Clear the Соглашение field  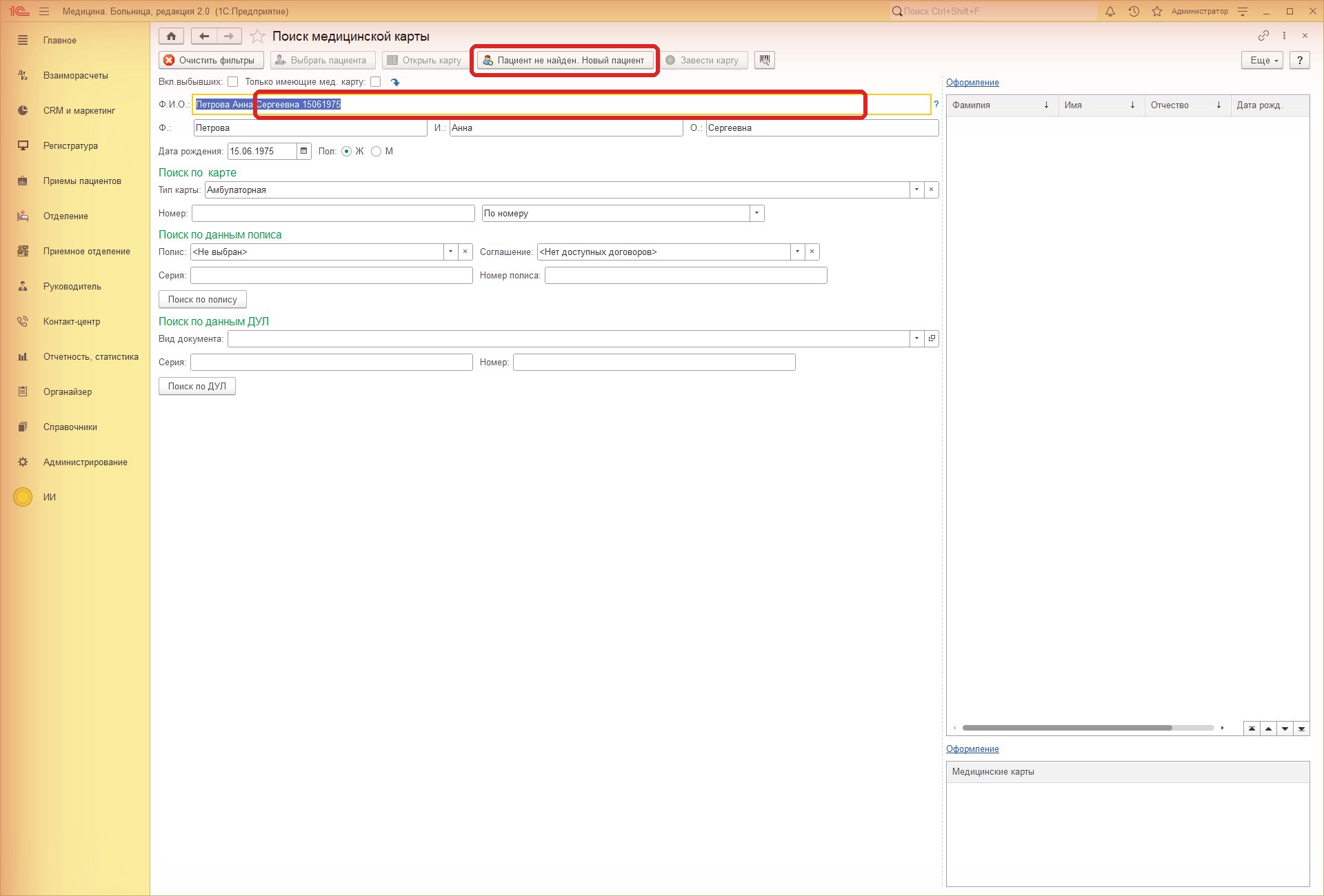pyautogui.click(x=812, y=252)
